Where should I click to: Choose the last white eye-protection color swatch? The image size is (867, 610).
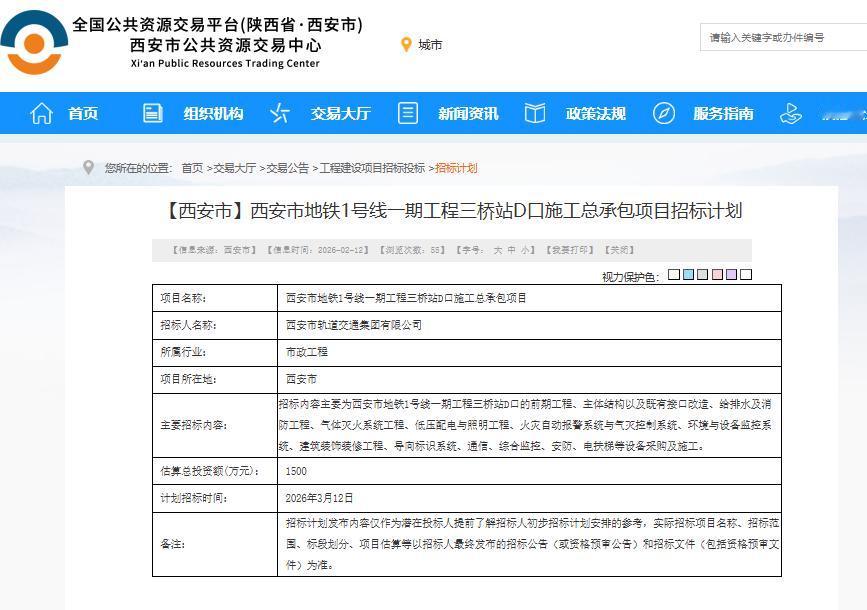point(746,274)
